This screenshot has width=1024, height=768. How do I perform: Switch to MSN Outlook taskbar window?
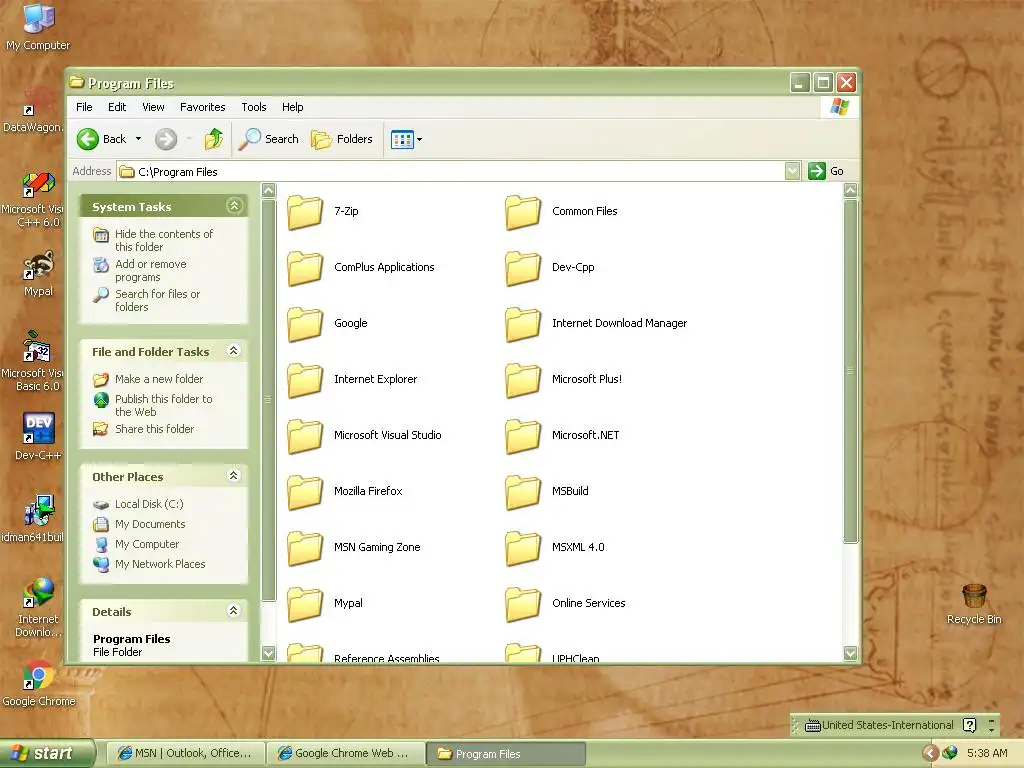pos(185,754)
